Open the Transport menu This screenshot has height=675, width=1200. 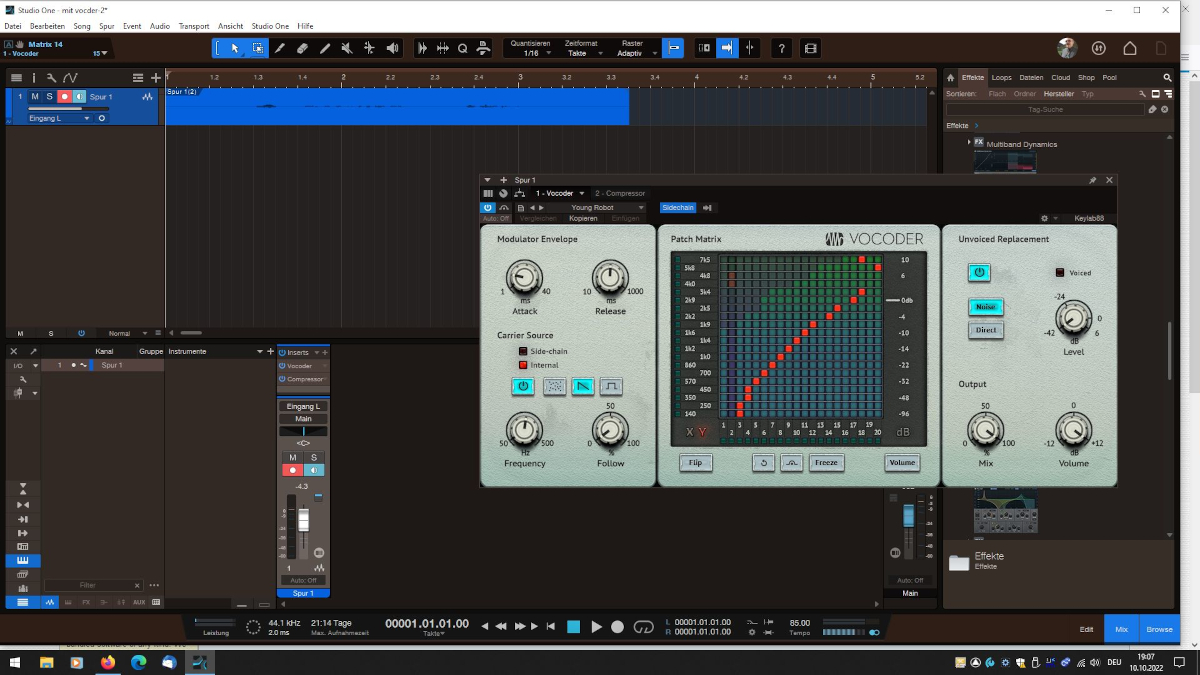coord(194,26)
